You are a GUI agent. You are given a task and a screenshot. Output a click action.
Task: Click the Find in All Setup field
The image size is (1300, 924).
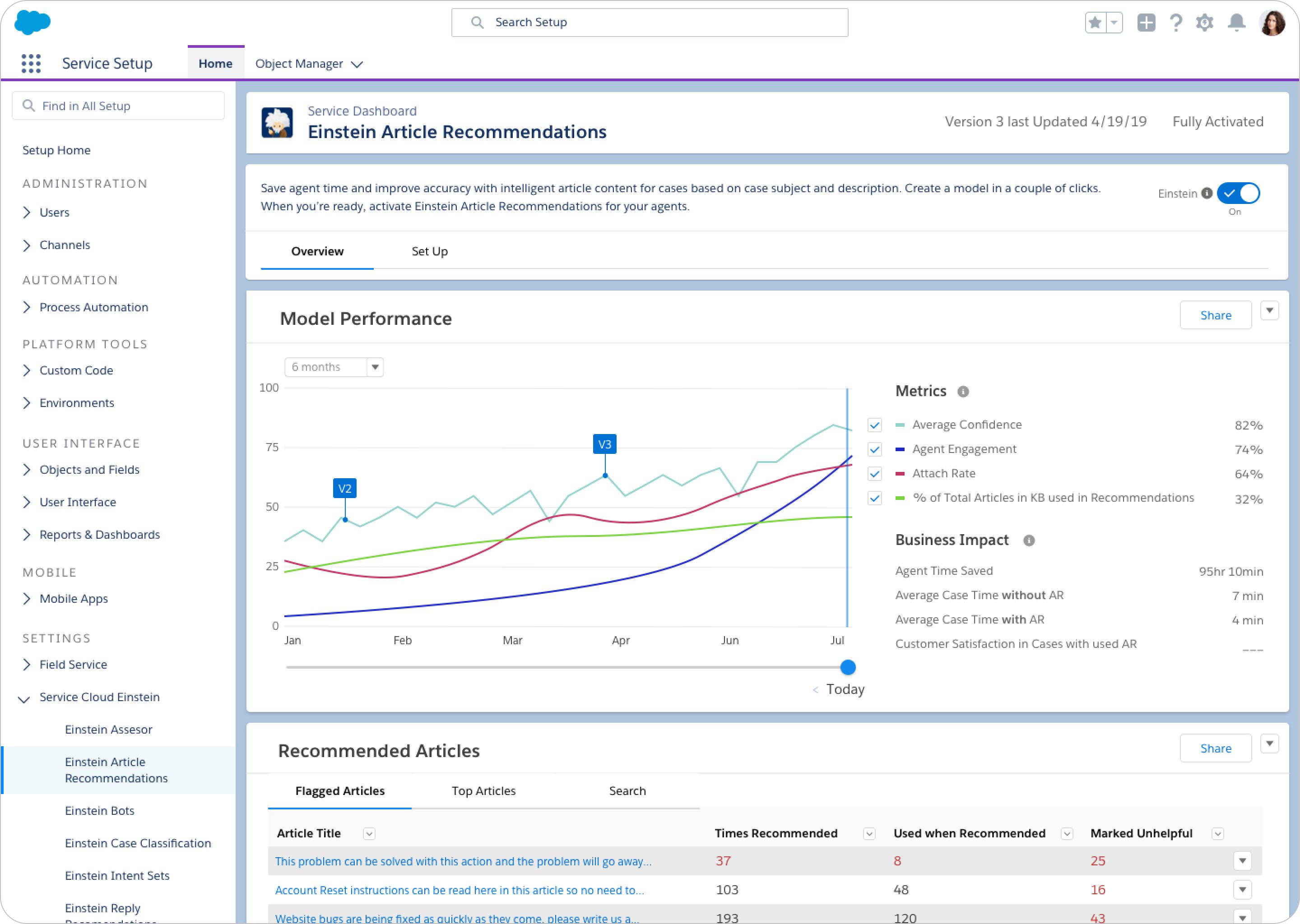click(x=118, y=106)
